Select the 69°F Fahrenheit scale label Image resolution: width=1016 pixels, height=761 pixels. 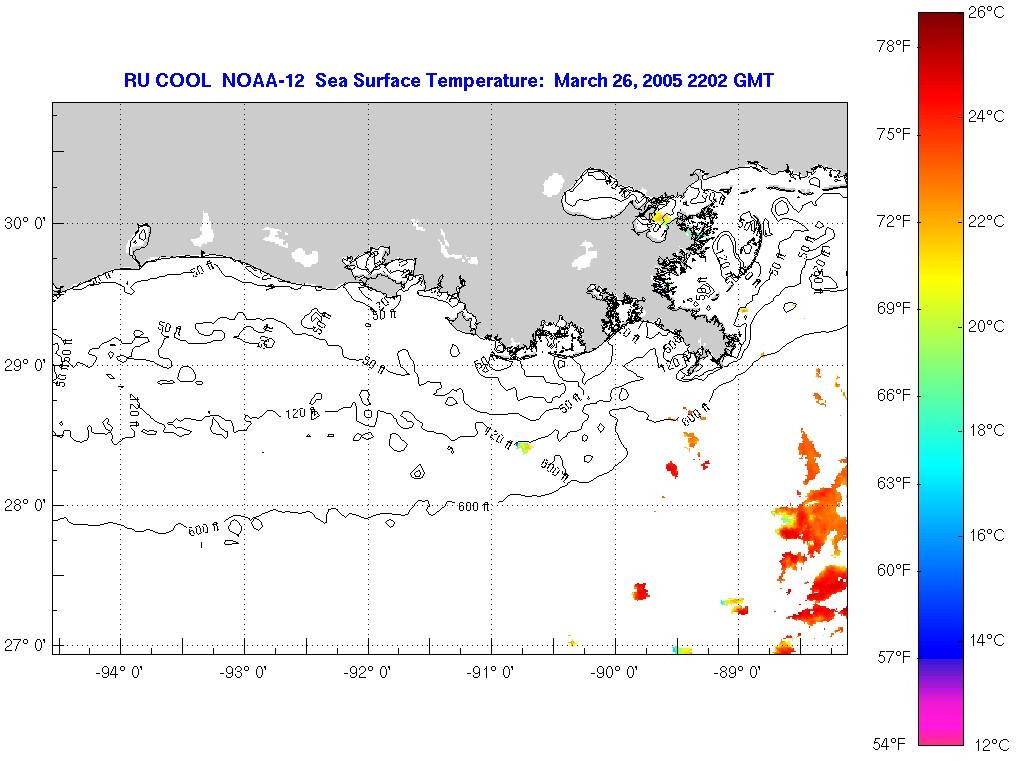pyautogui.click(x=894, y=309)
